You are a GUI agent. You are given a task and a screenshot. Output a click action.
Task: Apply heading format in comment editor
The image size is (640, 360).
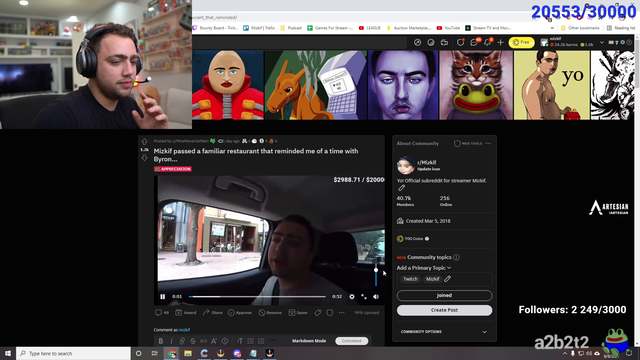click(240, 341)
